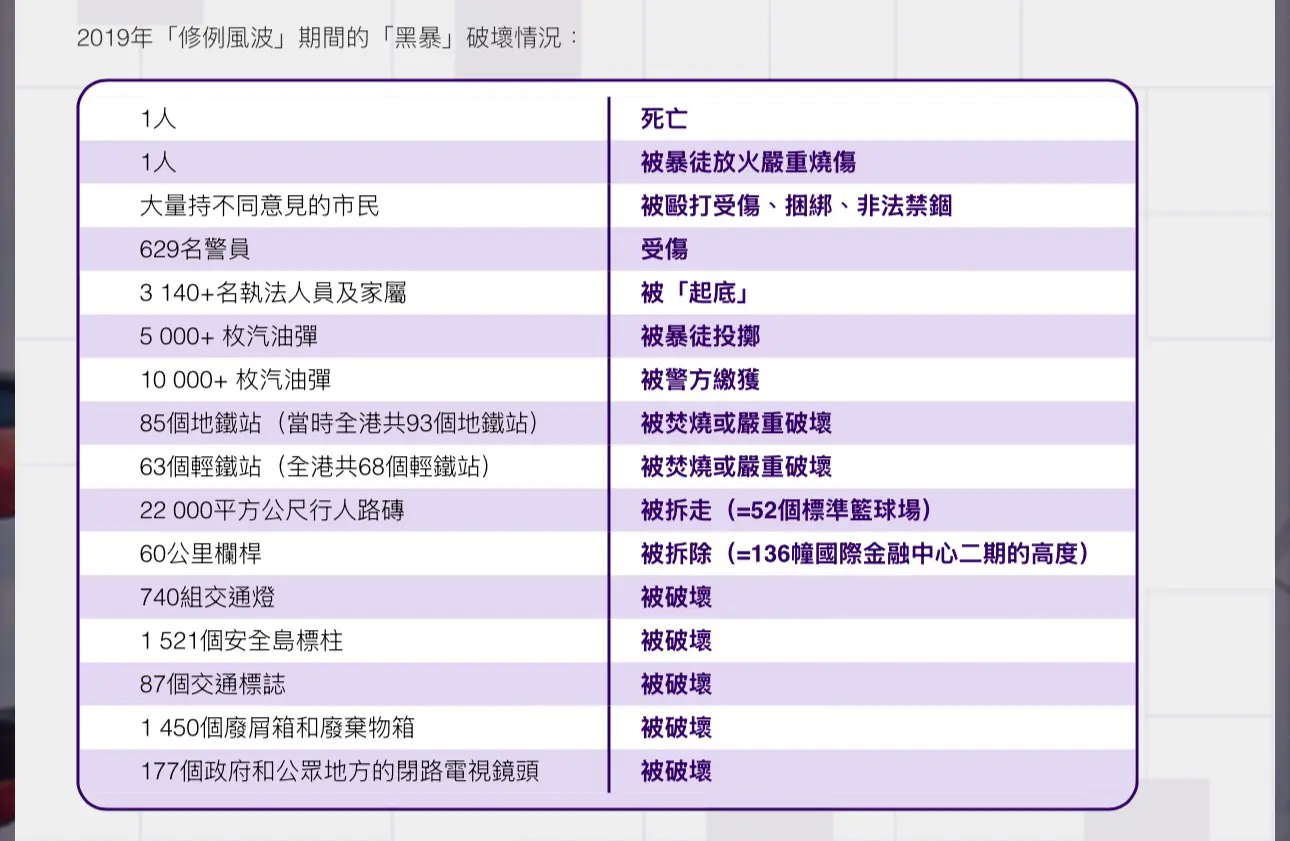The height and width of the screenshot is (841, 1290).
Task: Select '10 000+ 枚汽油彈' cell
Action: (235, 380)
